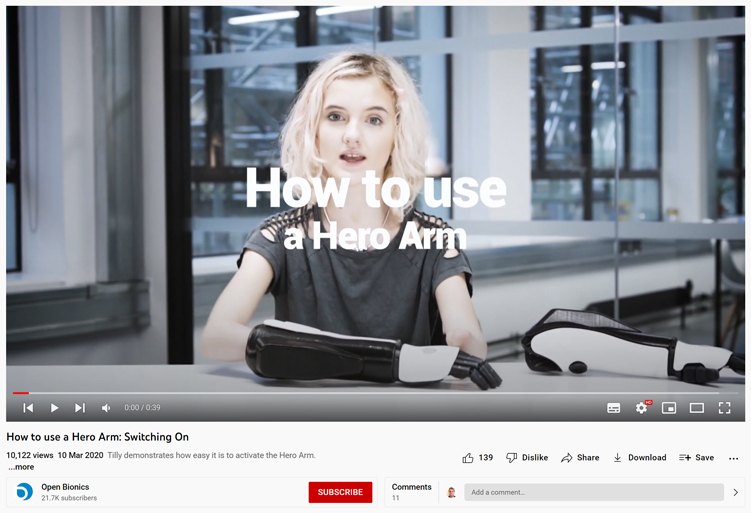The image size is (751, 513).
Task: Like the video with thumbs up
Action: click(478, 457)
